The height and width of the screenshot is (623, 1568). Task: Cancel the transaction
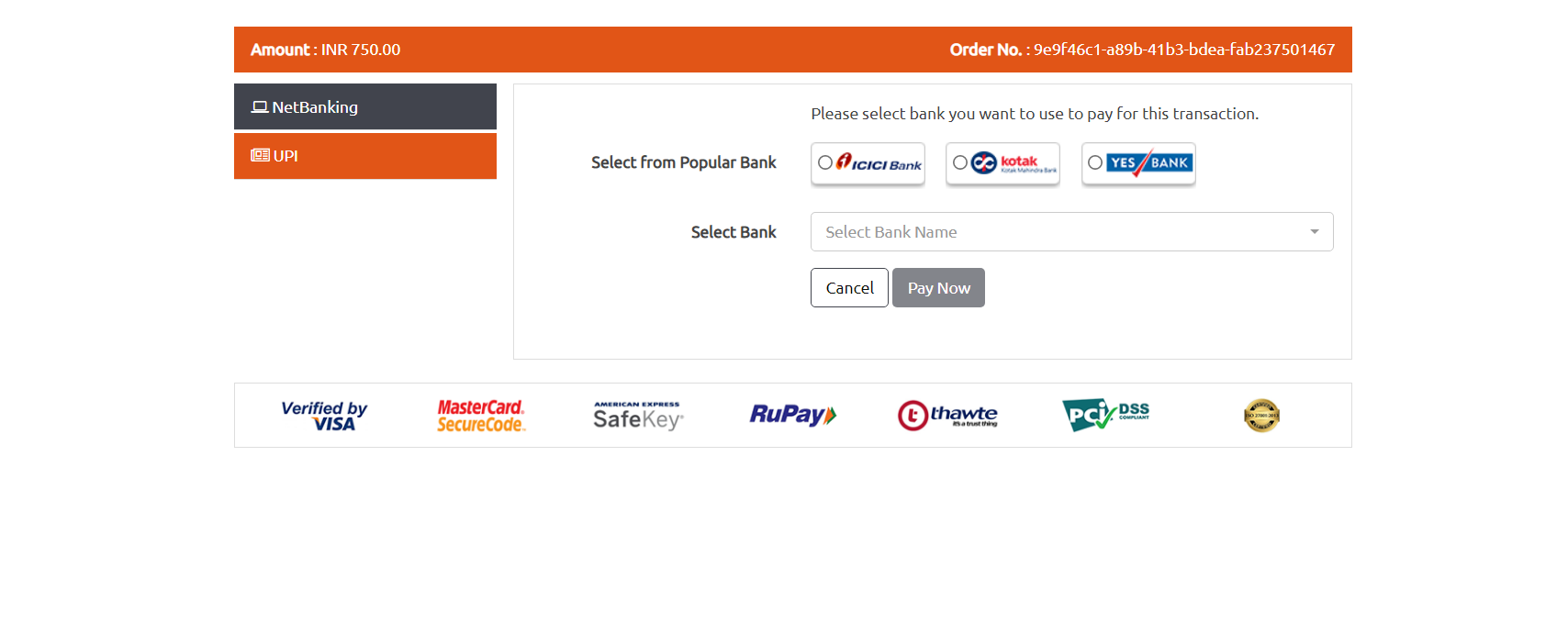(849, 288)
